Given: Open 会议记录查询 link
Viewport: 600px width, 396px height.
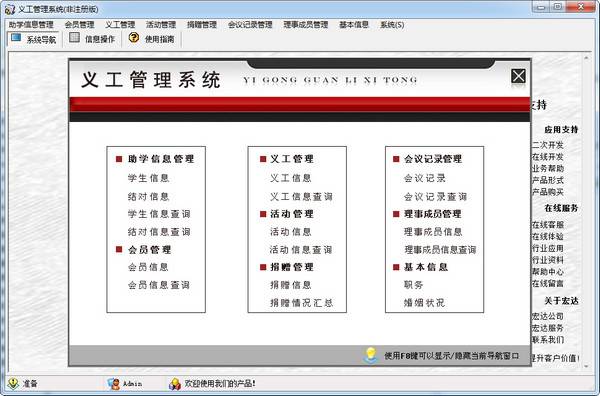Looking at the screenshot, I should tap(435, 196).
